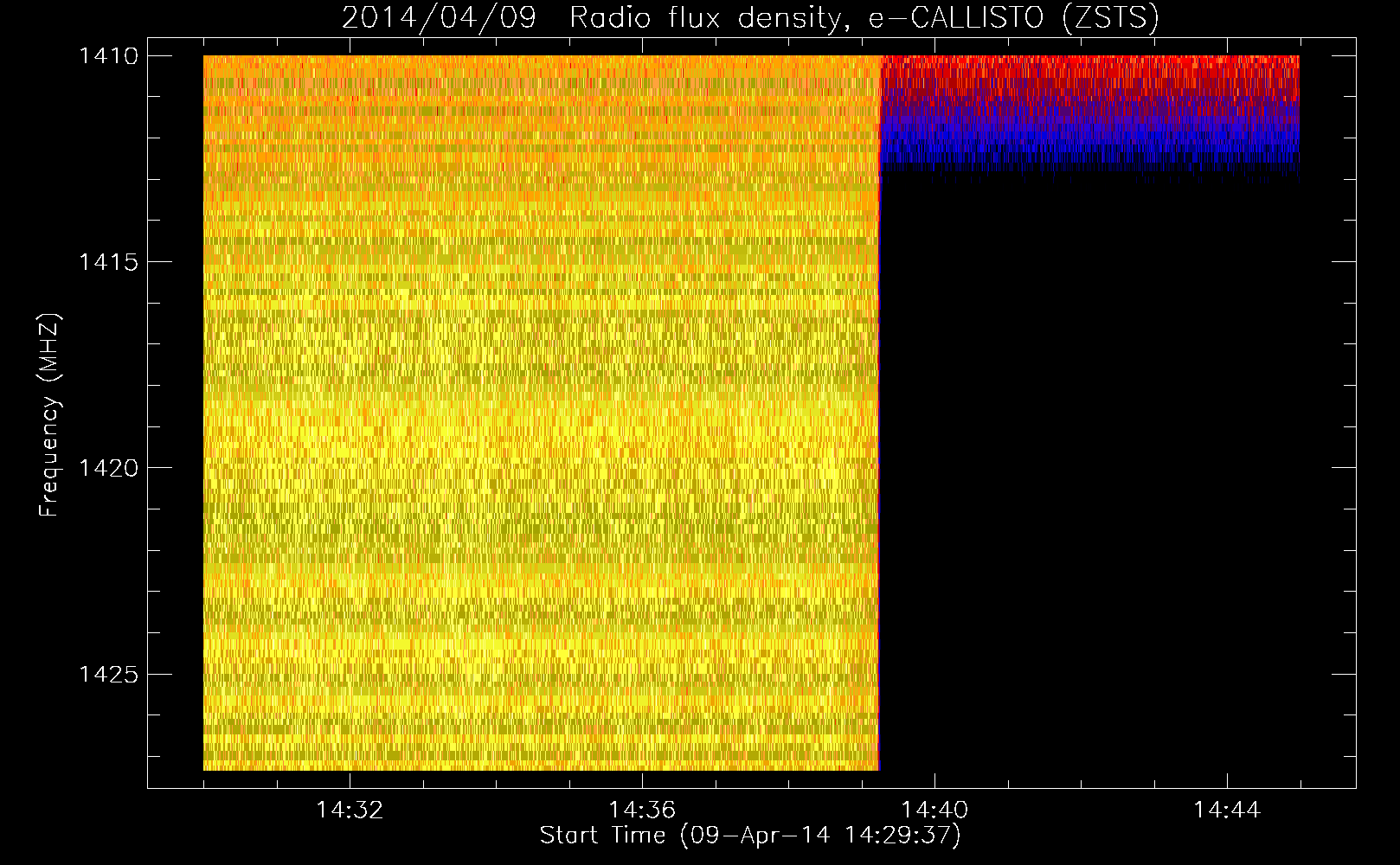Click the 14:36 time tick label
1400x865 pixels.
coord(642,811)
